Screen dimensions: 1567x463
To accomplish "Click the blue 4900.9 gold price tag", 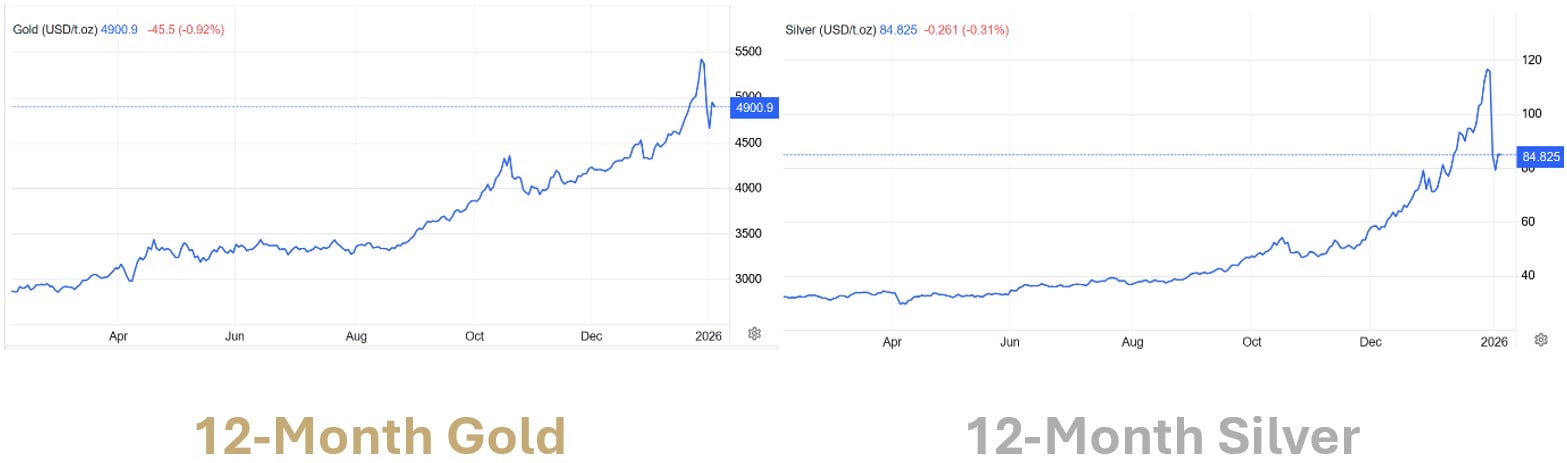I will 754,108.
